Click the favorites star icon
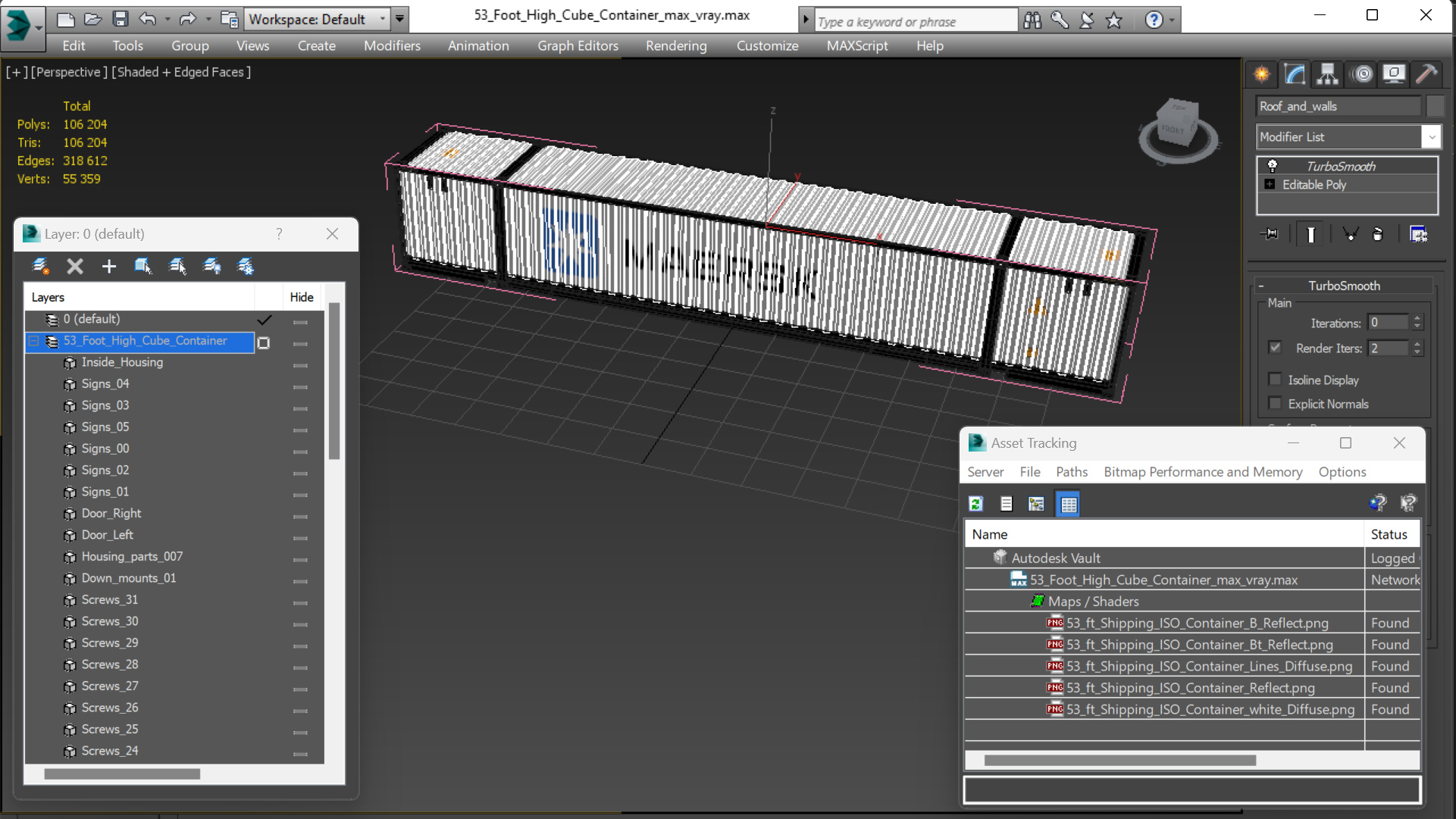The width and height of the screenshot is (1456, 819). [1113, 20]
